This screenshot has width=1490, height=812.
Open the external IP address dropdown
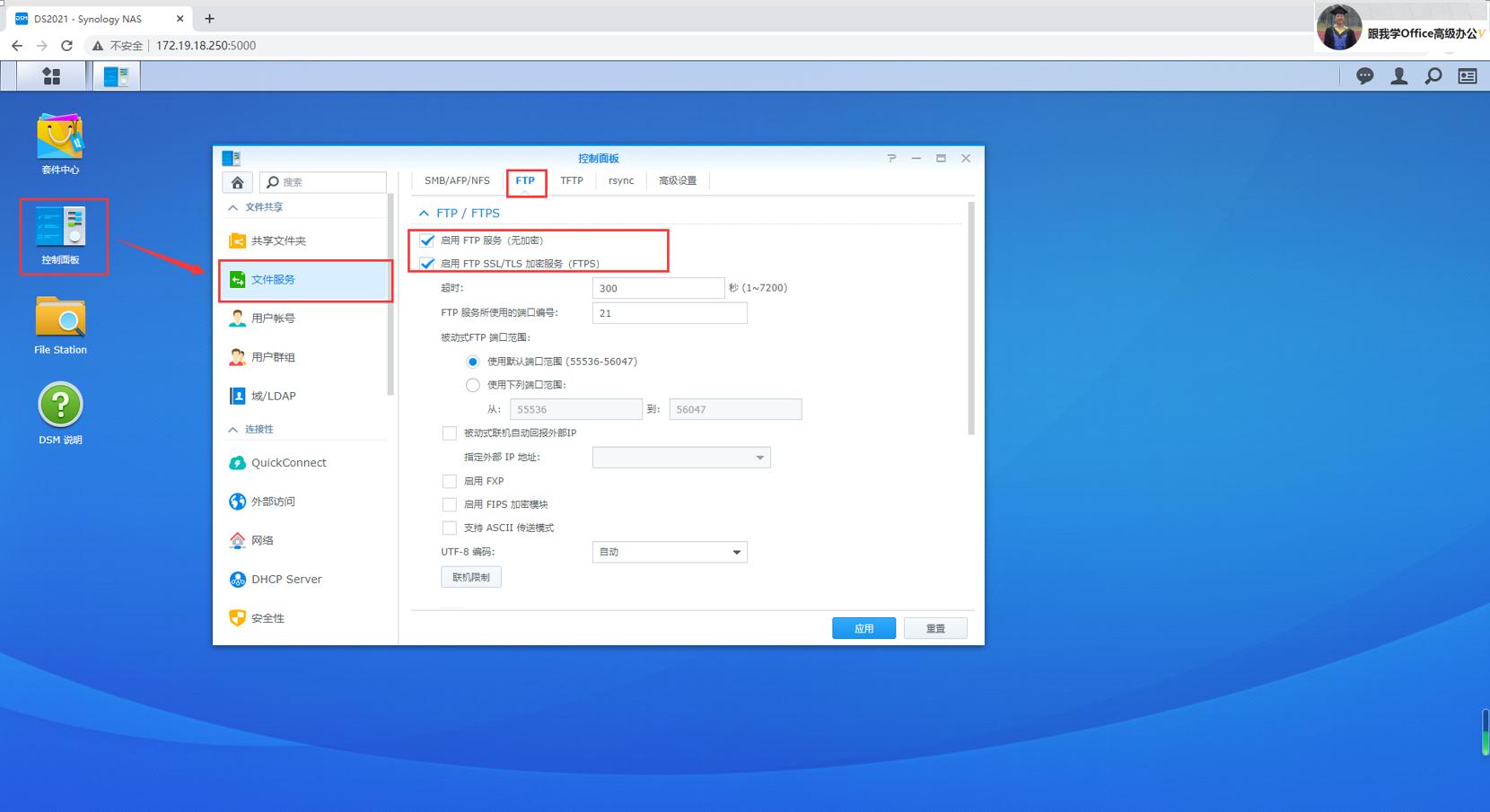tap(681, 458)
